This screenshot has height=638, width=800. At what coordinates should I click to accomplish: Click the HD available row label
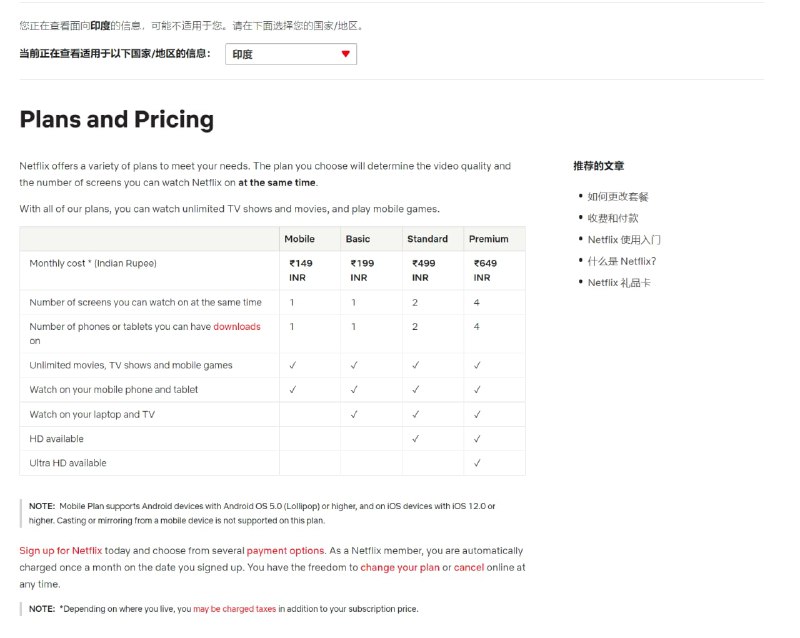(56, 439)
